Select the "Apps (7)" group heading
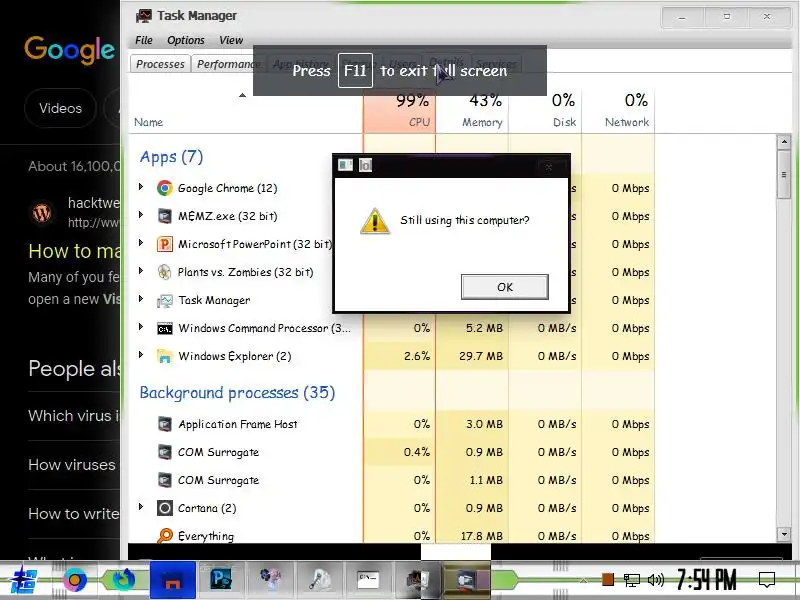The width and height of the screenshot is (800, 600). click(x=171, y=157)
